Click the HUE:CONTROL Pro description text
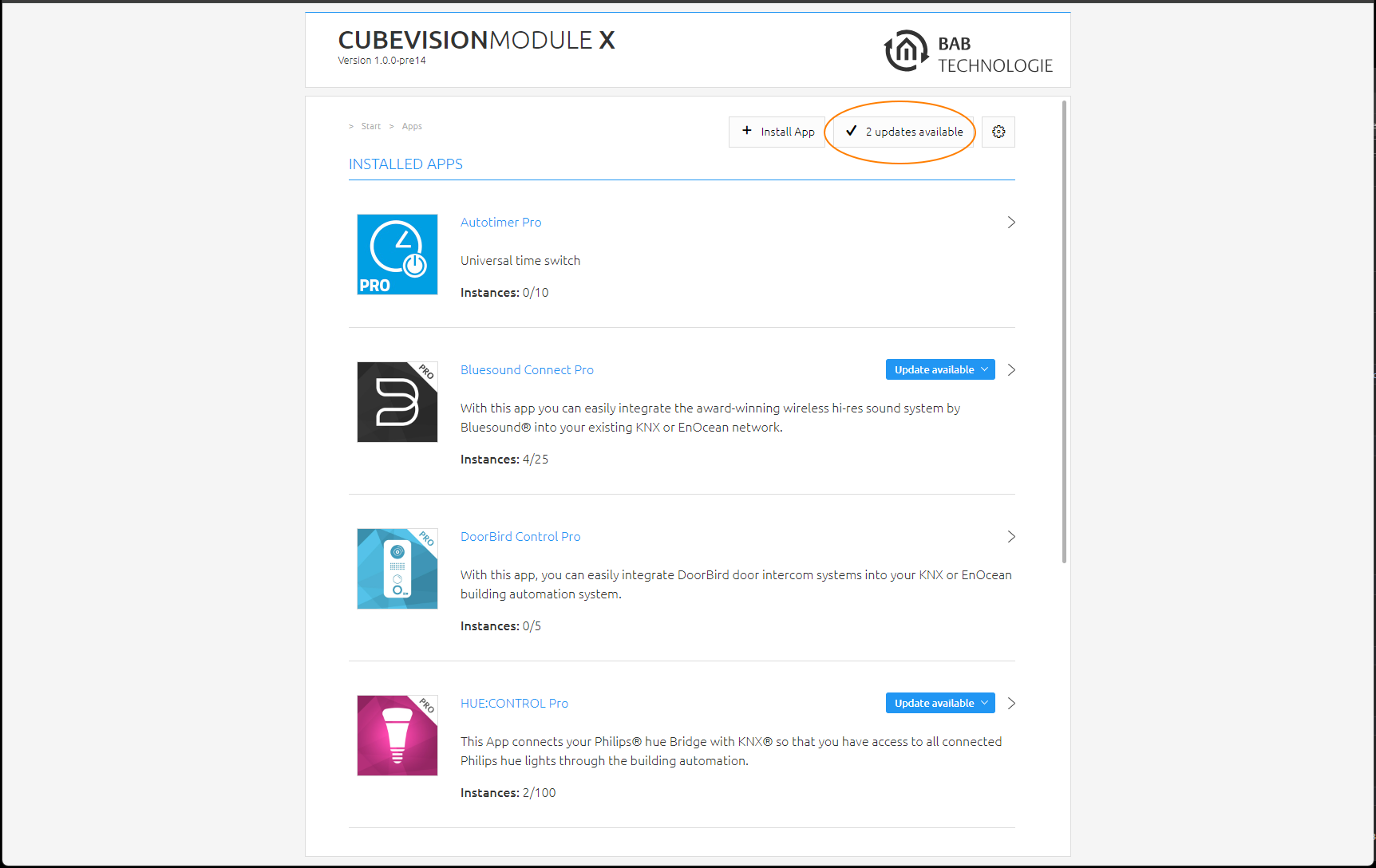1376x868 pixels. (x=731, y=752)
